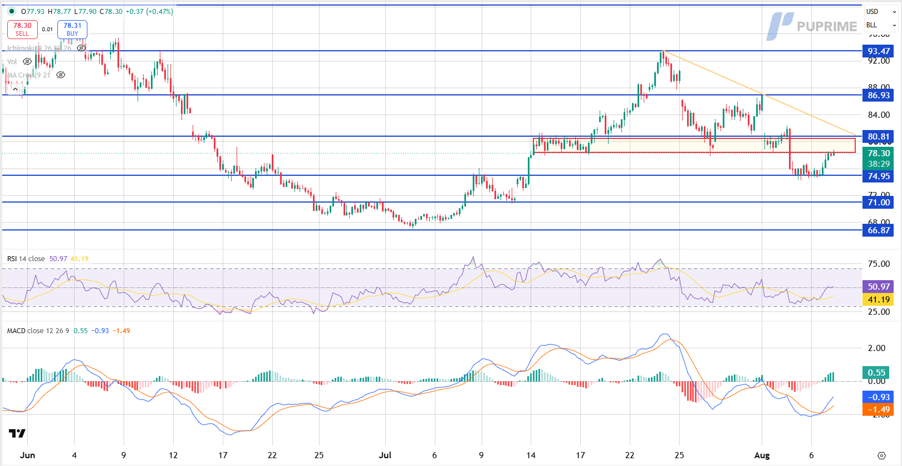Click the 71.00 price level label
Screen dimensions: 902x466
(878, 203)
